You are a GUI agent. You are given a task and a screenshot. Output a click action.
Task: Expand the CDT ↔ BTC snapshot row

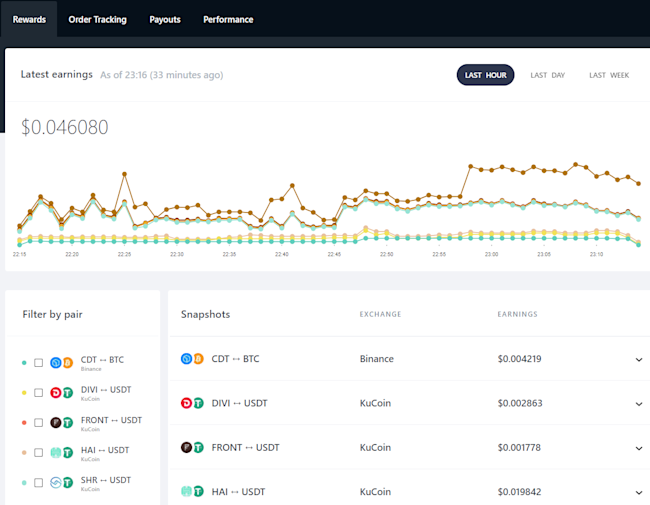(639, 359)
